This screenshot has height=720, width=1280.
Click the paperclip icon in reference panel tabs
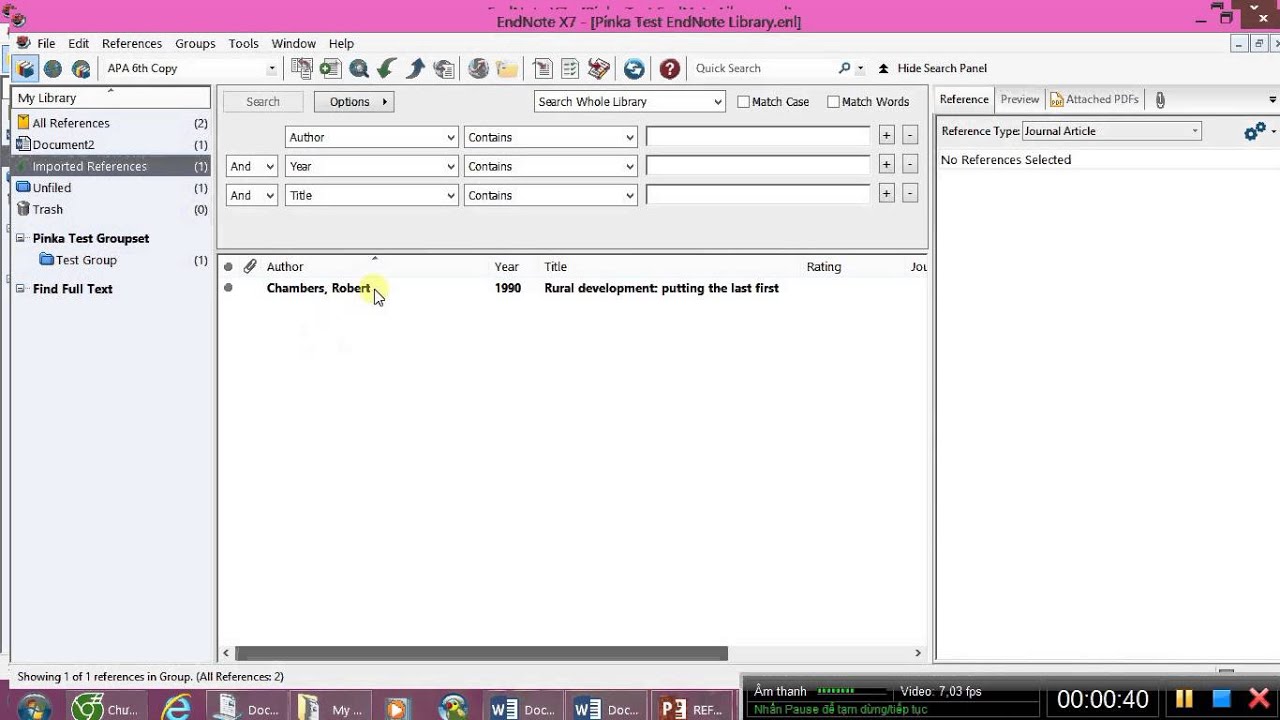[1160, 100]
